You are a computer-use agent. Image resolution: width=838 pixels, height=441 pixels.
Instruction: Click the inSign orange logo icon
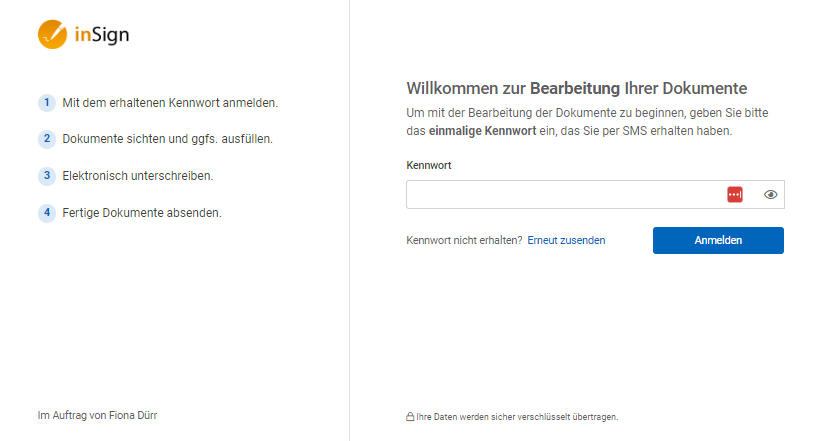(52, 34)
